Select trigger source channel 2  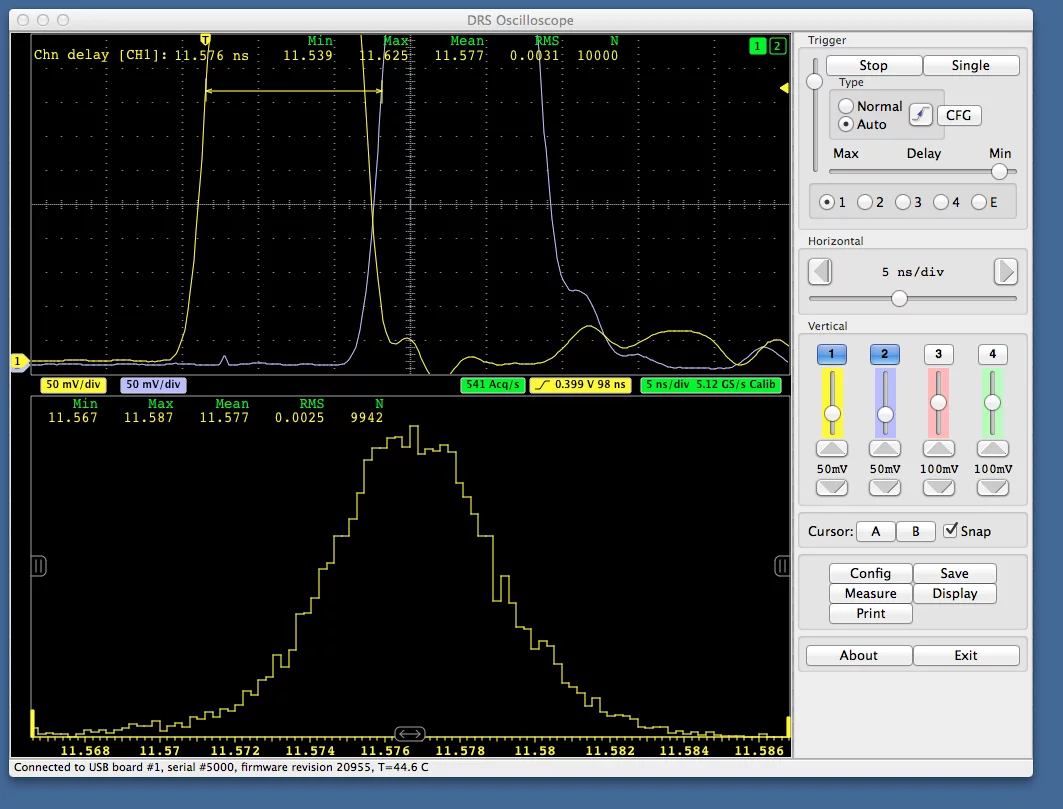coord(865,201)
